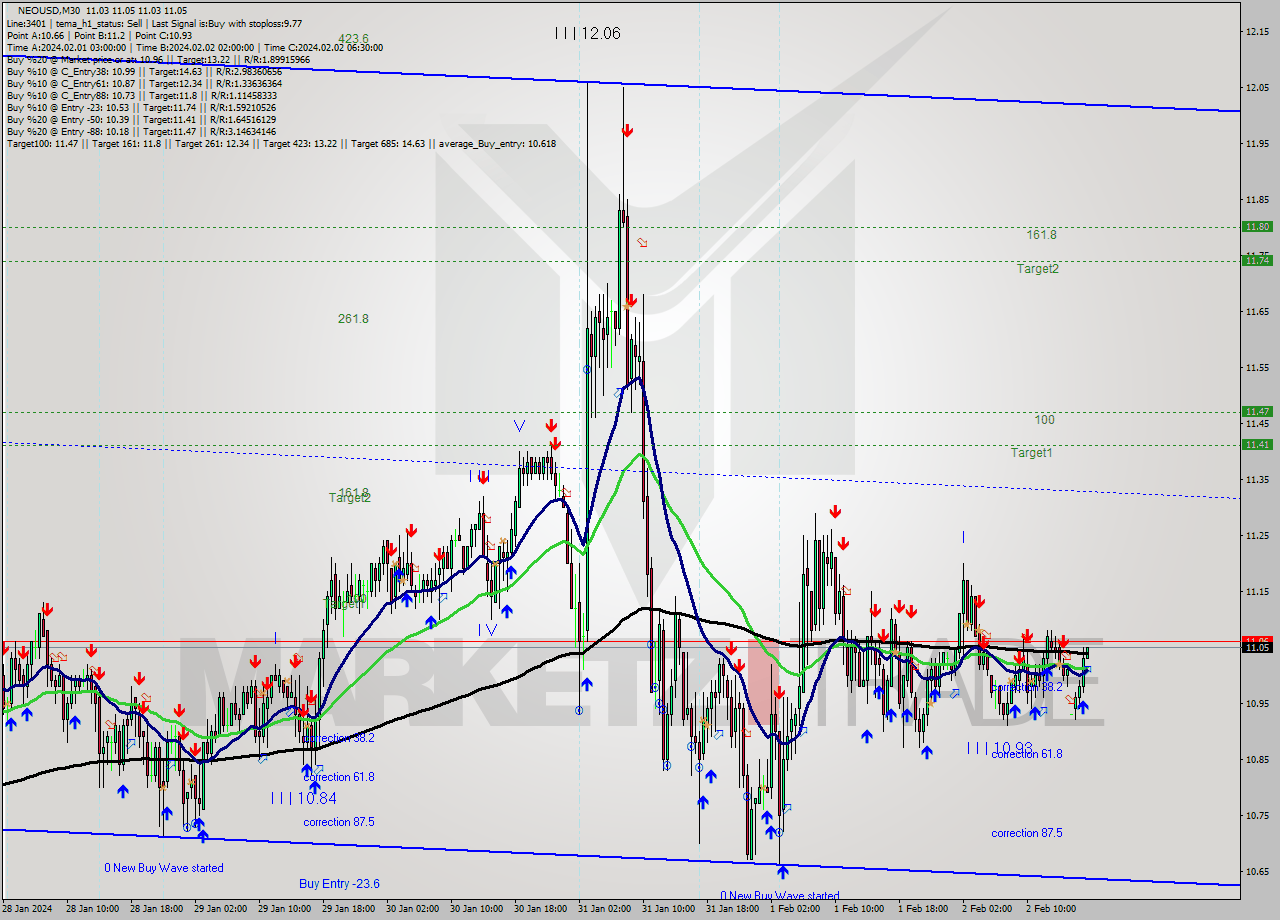Screen dimensions: 1280x920
Task: Click the '28 Jan 18:00' time axis label
Action: 159,909
